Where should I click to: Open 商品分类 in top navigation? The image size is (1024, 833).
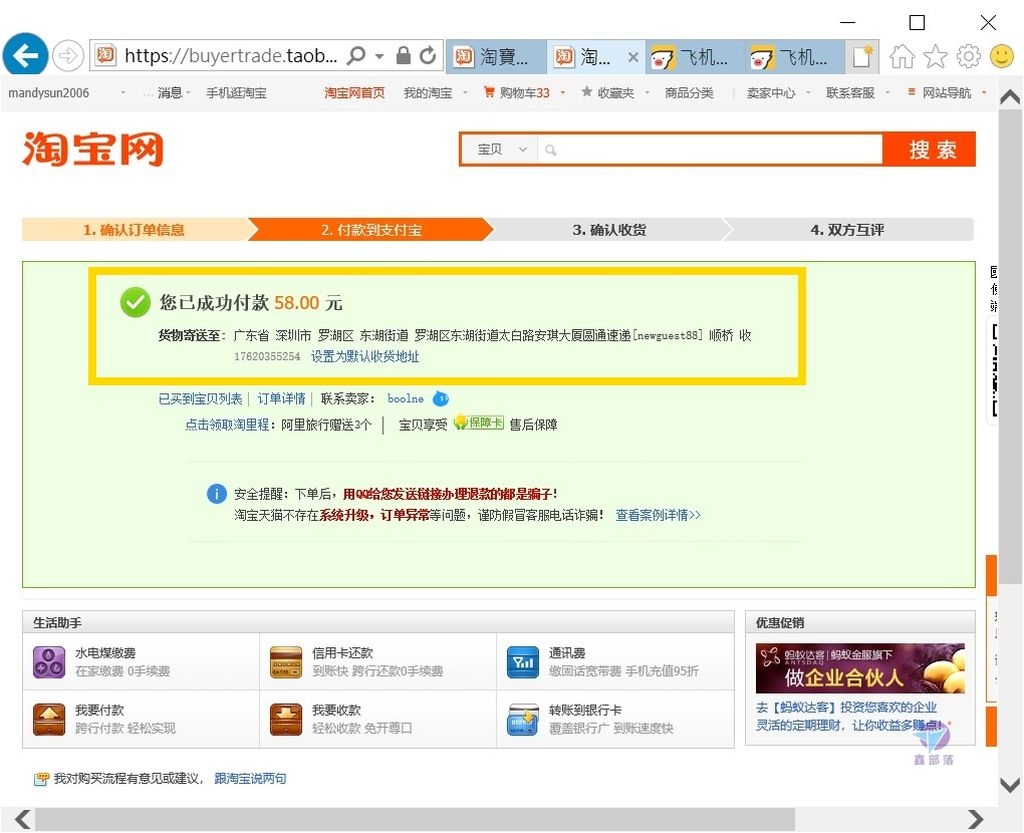pos(689,93)
